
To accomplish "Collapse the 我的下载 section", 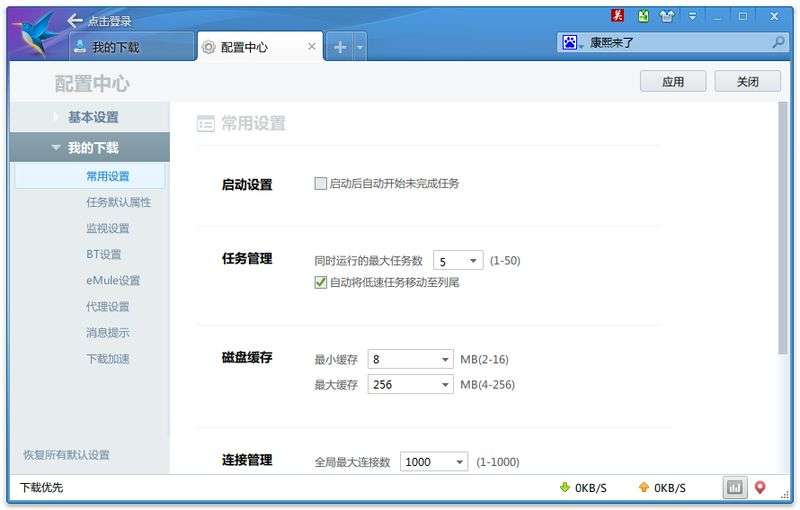I will [x=89, y=147].
